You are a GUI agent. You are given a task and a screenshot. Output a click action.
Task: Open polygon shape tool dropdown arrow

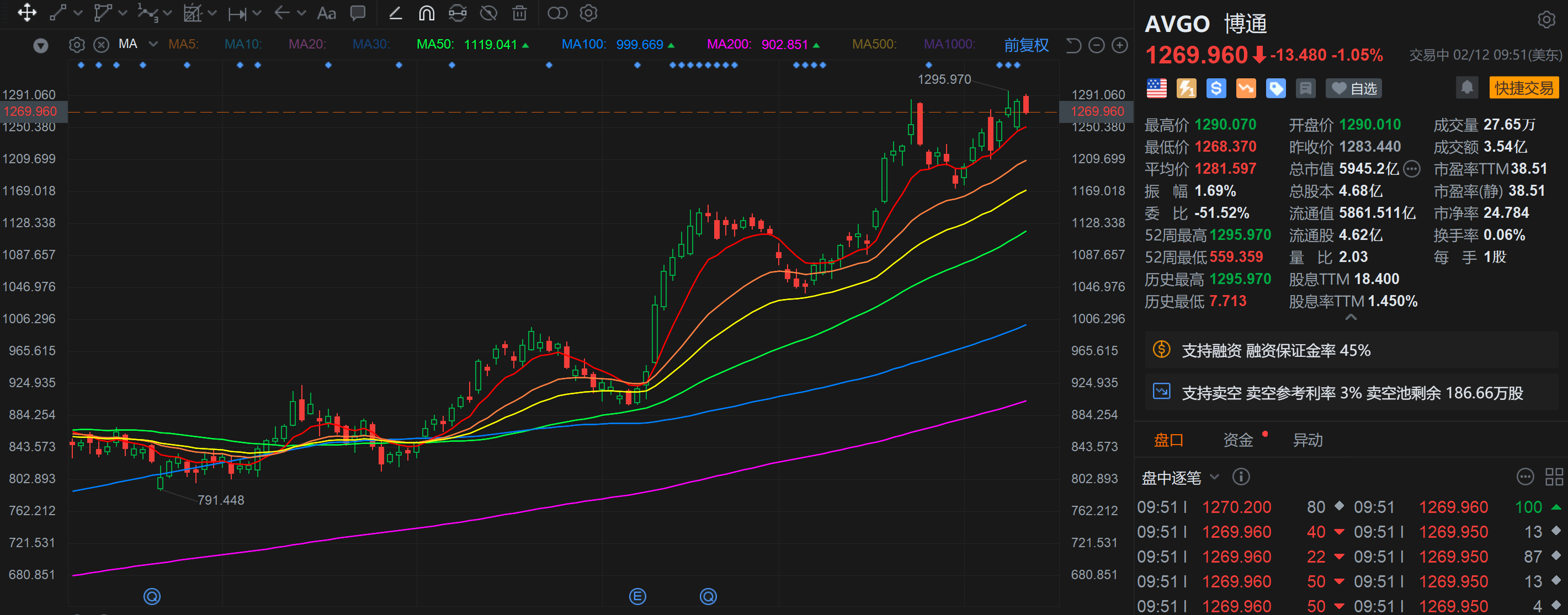pos(123,13)
